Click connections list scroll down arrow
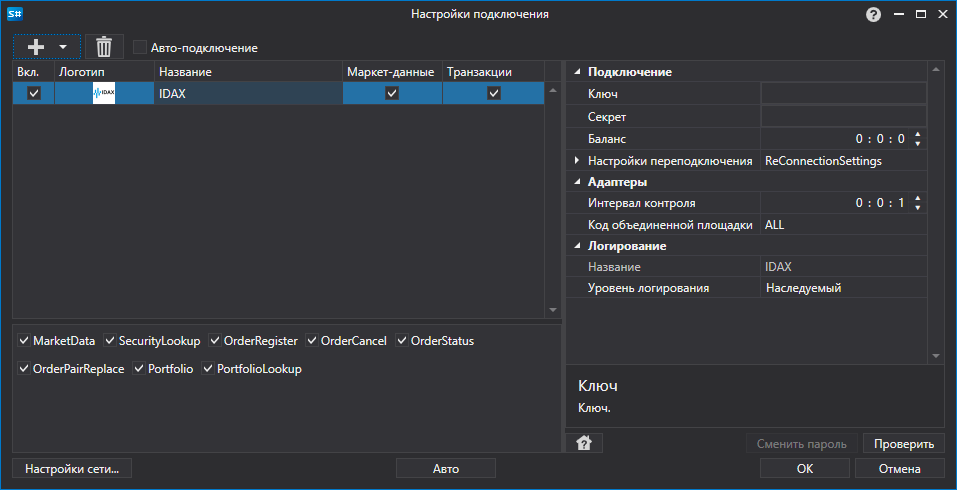 553,310
